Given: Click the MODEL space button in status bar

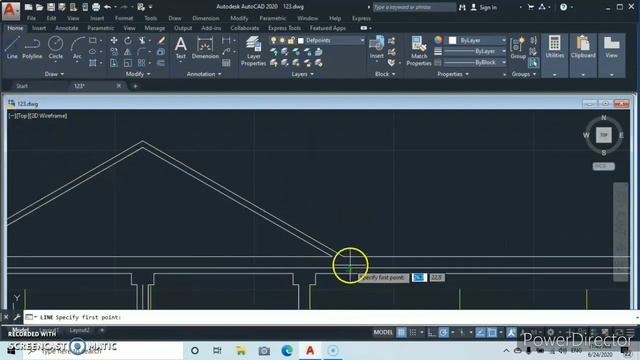Looking at the screenshot, I should pos(383,332).
